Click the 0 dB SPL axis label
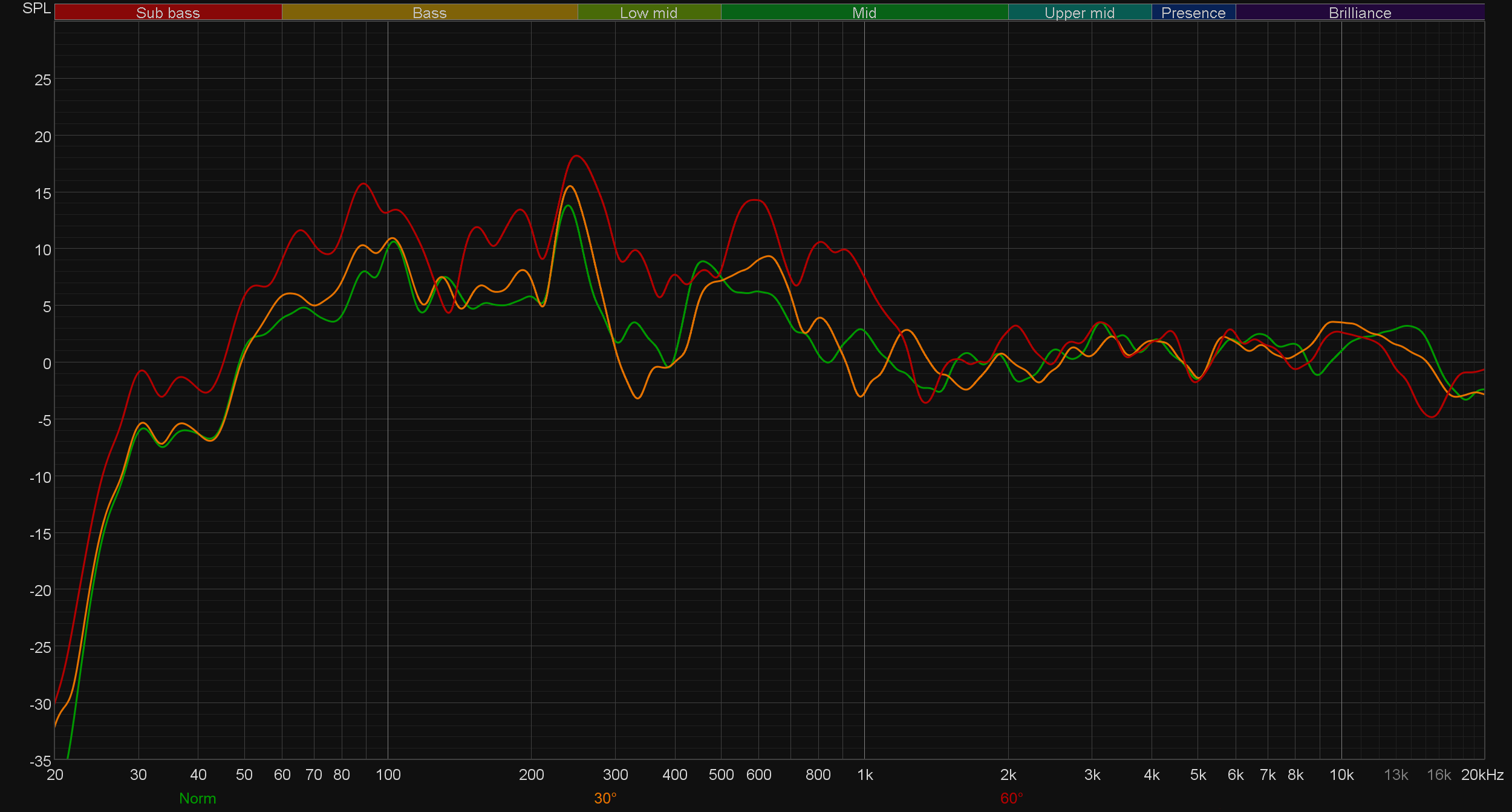Image resolution: width=1512 pixels, height=812 pixels. (47, 364)
